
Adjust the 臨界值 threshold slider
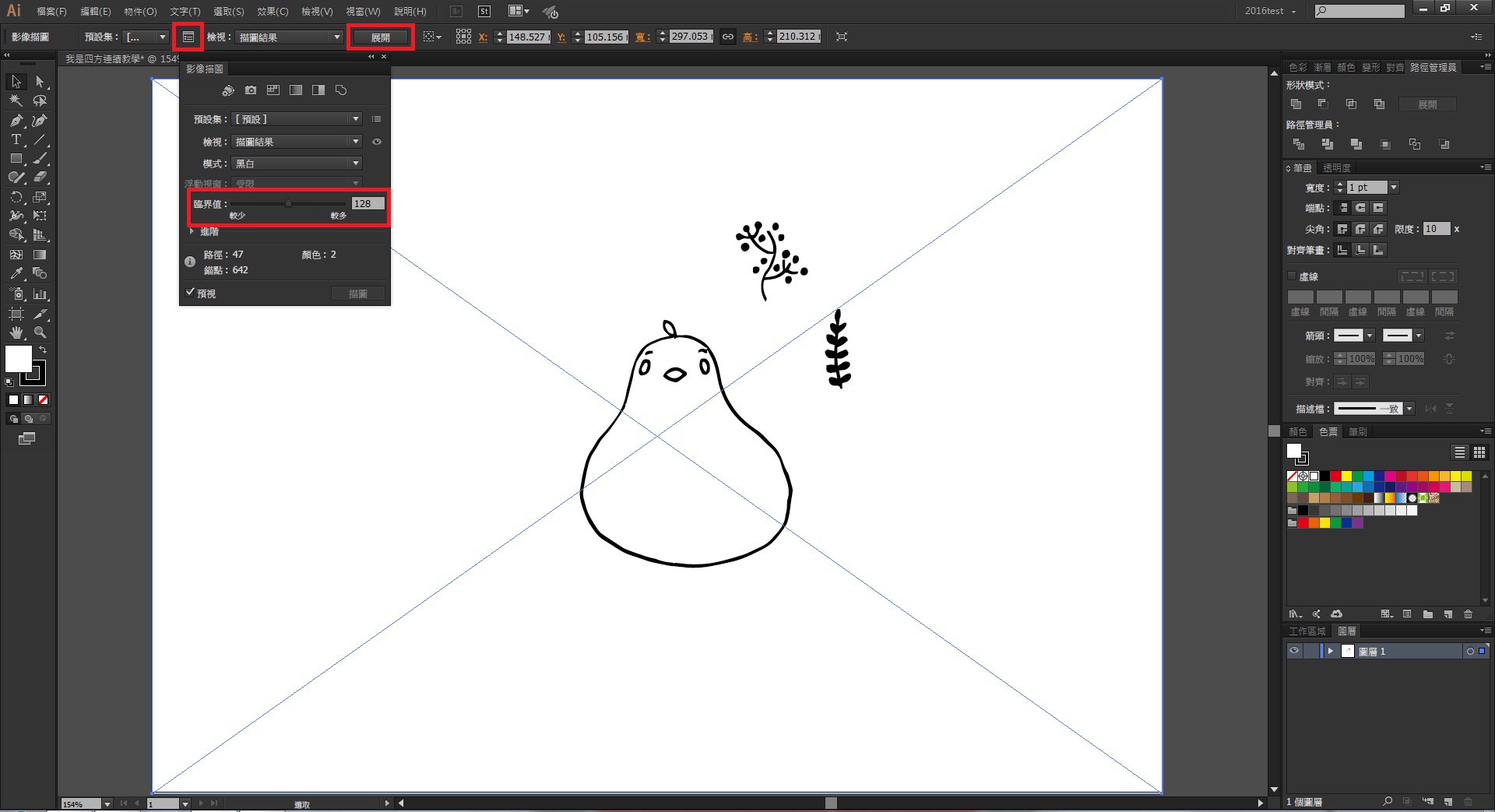(288, 204)
